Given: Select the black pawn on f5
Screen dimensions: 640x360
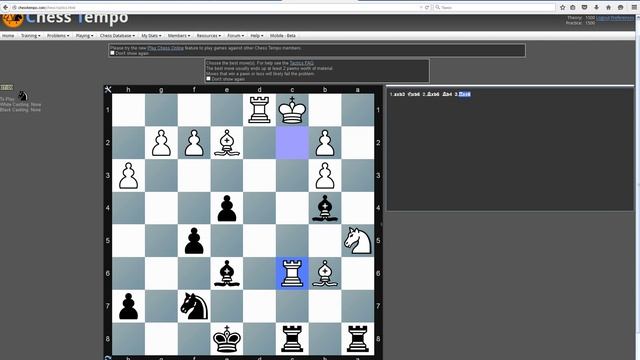Looking at the screenshot, I should (194, 240).
